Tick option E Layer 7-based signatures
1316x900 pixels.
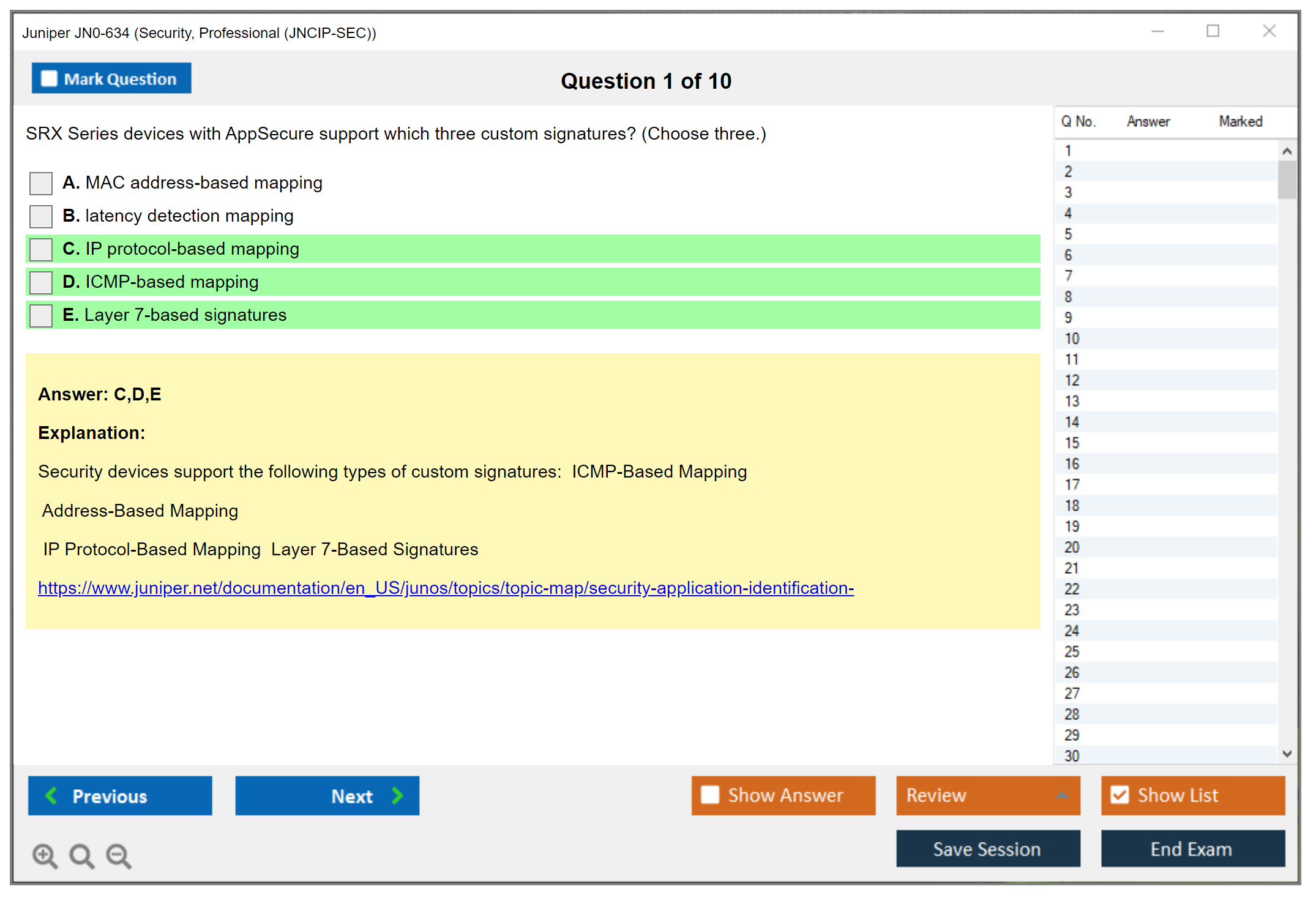pos(41,315)
